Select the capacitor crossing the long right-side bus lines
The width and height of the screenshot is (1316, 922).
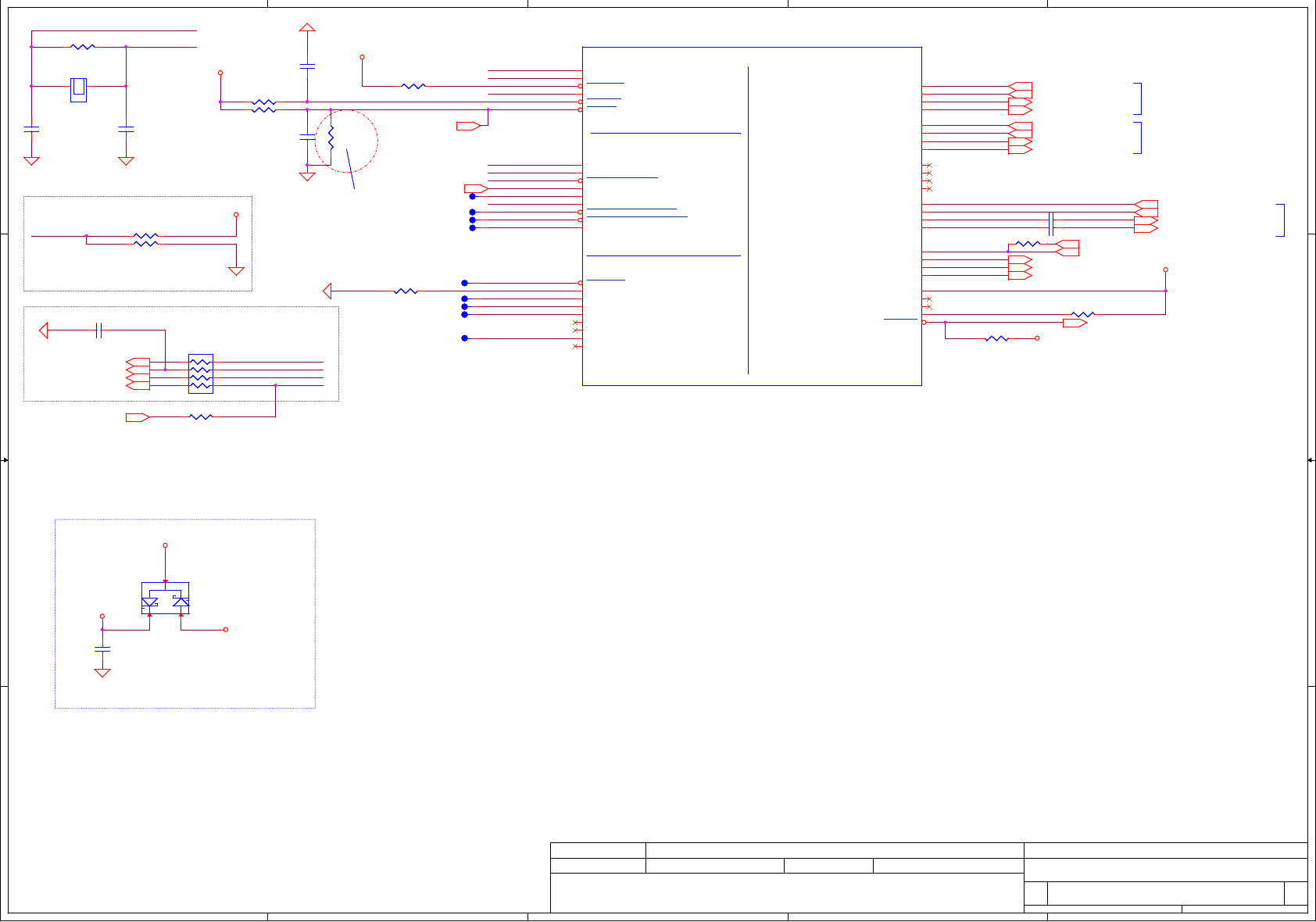coord(1051,223)
